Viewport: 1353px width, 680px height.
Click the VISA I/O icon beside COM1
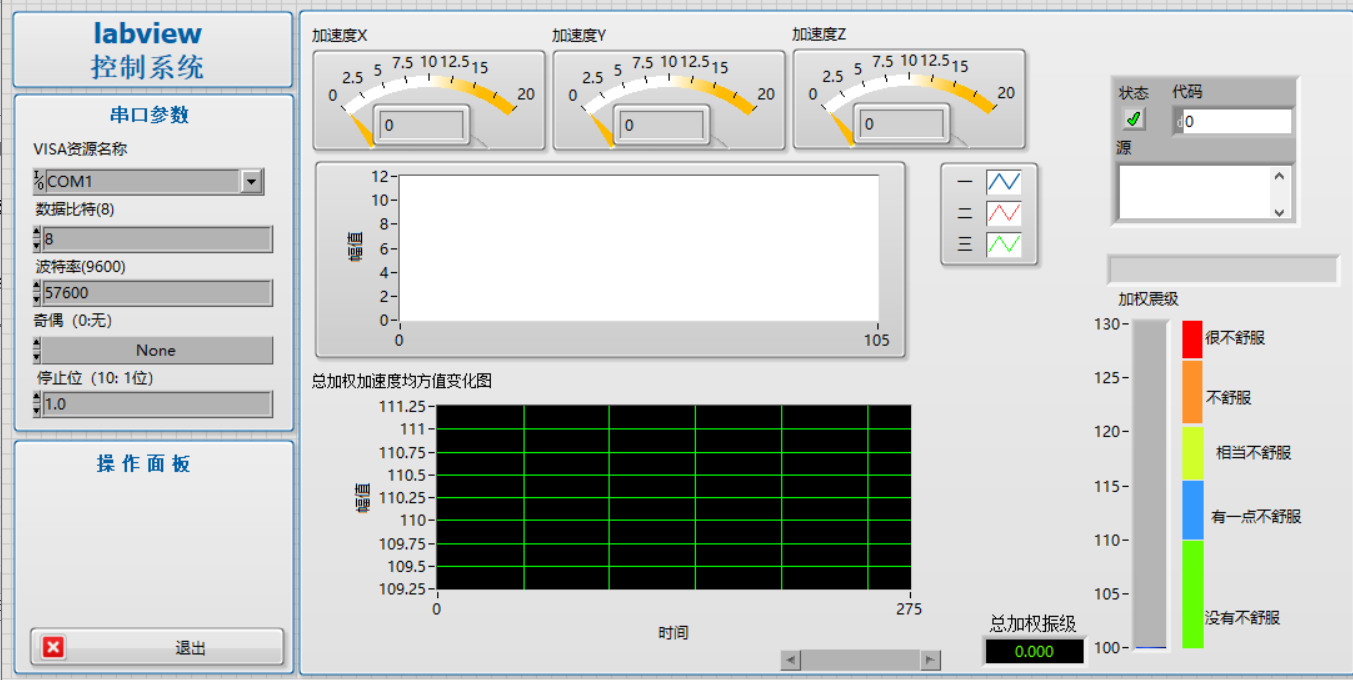pos(38,181)
